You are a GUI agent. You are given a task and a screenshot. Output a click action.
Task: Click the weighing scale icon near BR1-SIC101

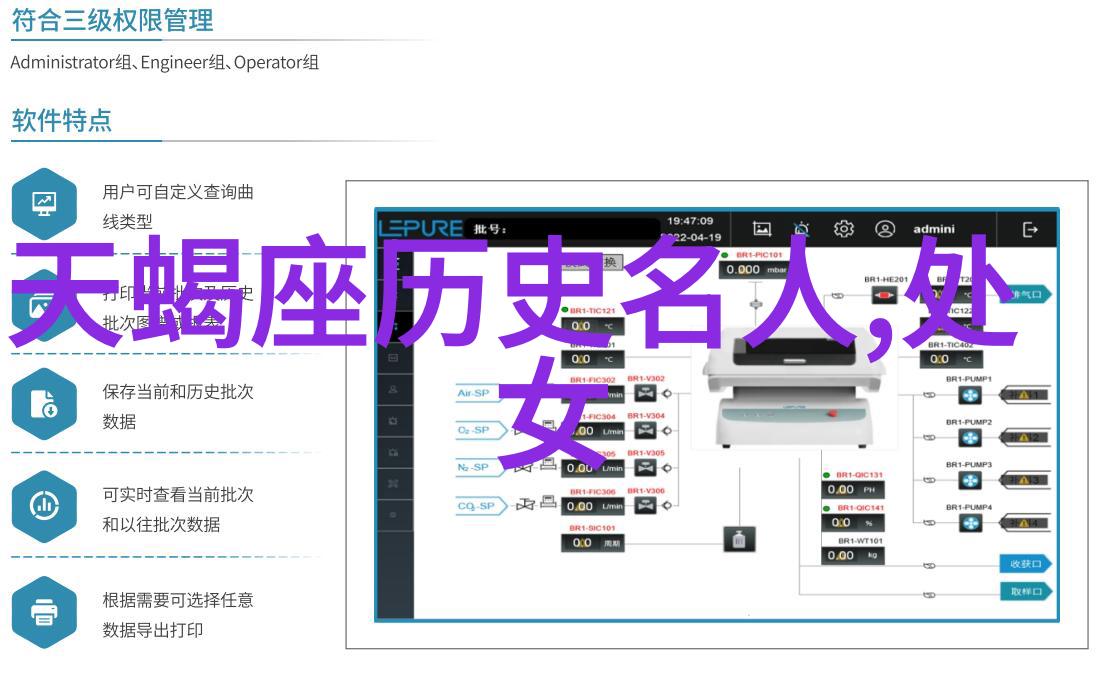click(739, 540)
